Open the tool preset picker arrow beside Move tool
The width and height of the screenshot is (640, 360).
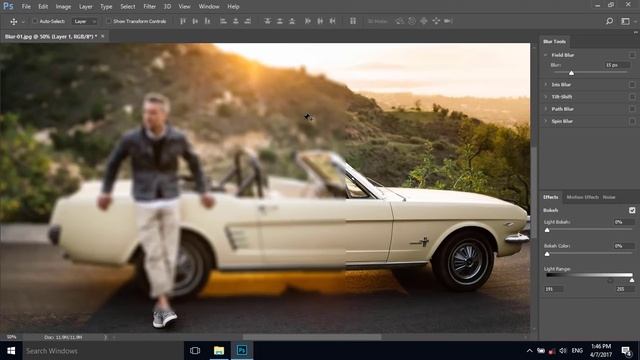click(x=23, y=21)
